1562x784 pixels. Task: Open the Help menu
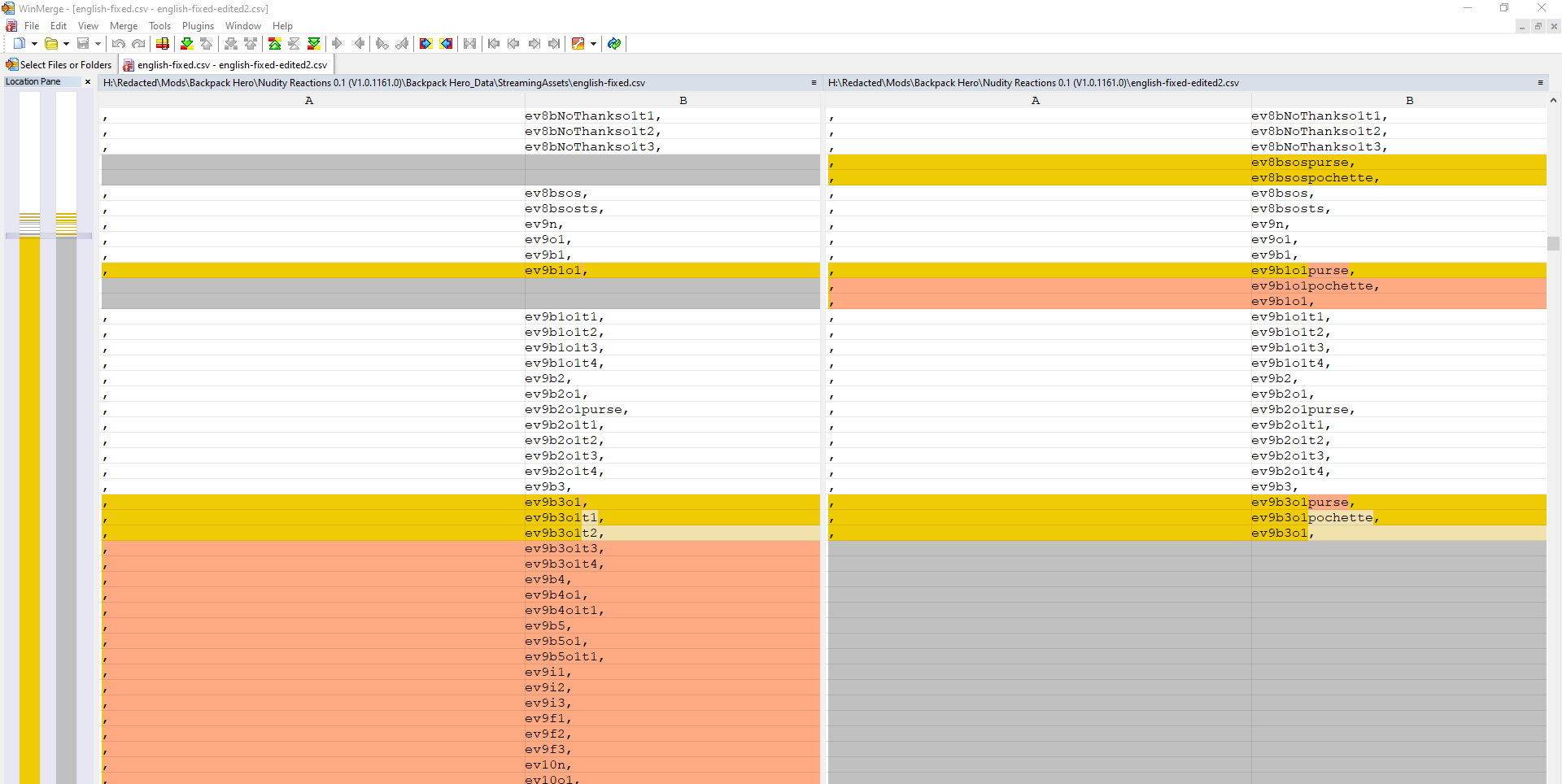coord(282,26)
